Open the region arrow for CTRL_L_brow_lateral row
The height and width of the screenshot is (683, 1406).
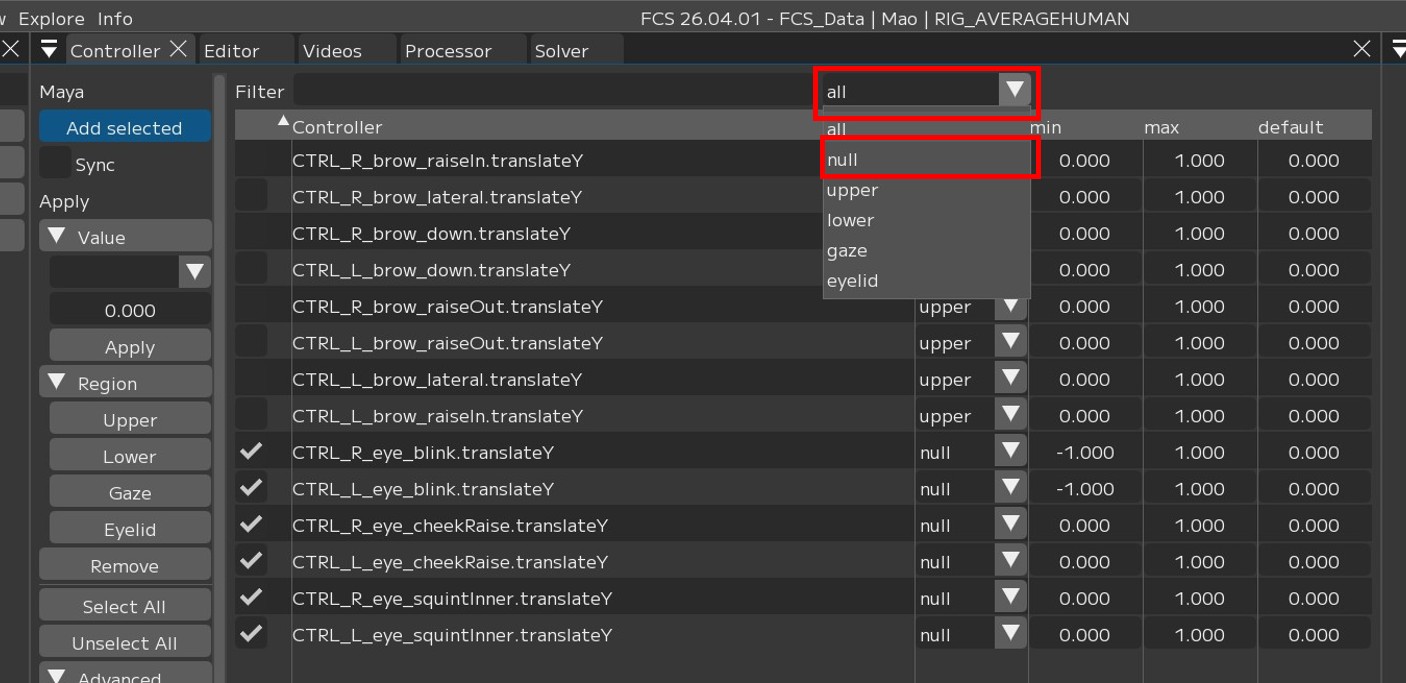pyautogui.click(x=1011, y=379)
